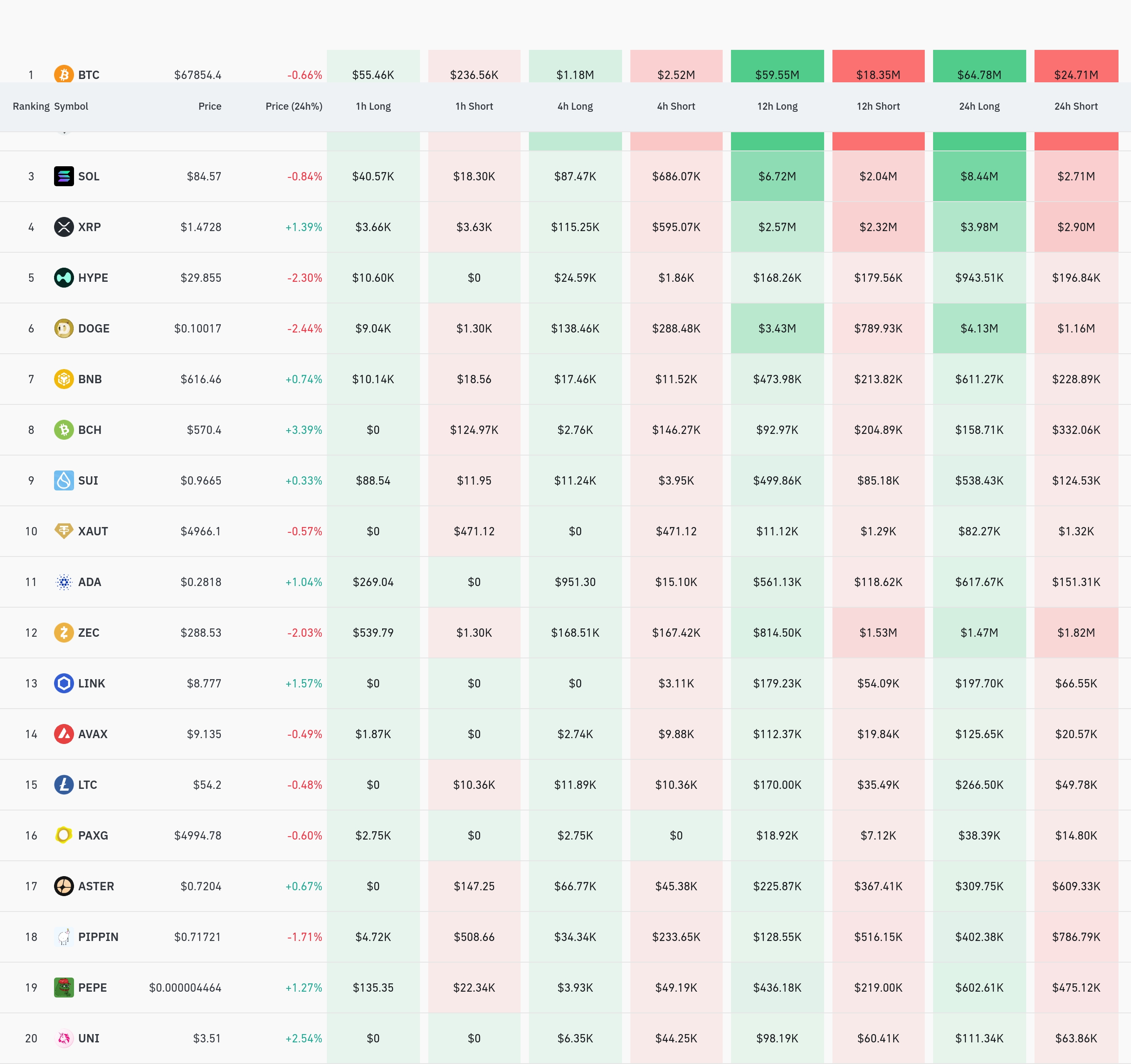Sort by 1h Long column header

(x=373, y=106)
